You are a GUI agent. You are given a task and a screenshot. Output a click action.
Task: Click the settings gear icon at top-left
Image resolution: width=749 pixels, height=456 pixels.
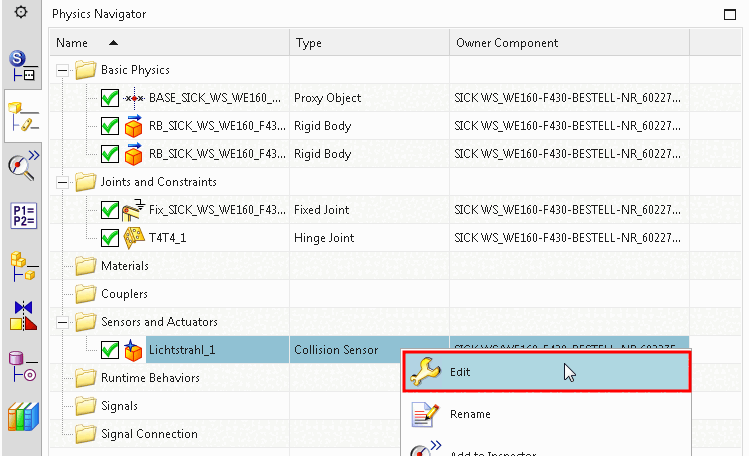[x=20, y=14]
